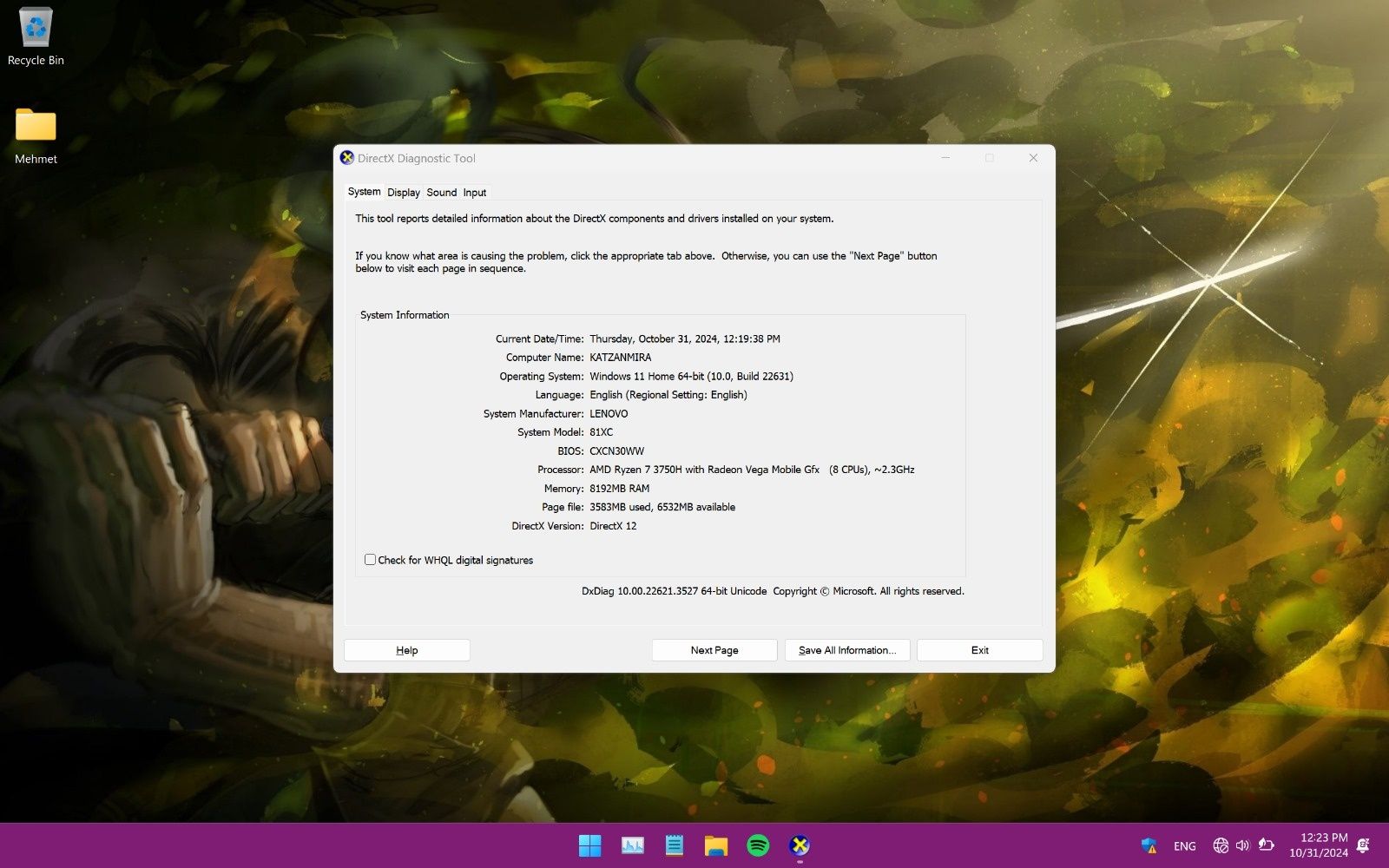1389x868 pixels.
Task: Select the Mehmet folder on desktop
Action: tap(36, 136)
